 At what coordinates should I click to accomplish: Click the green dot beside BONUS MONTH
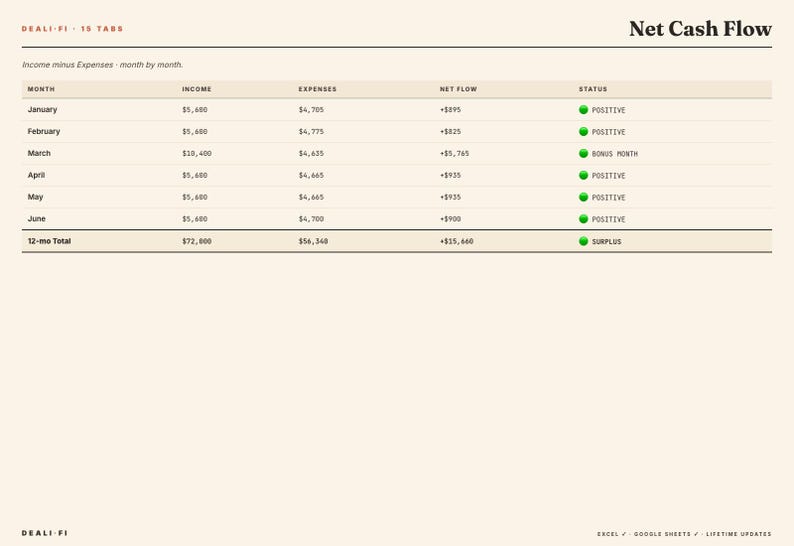583,153
